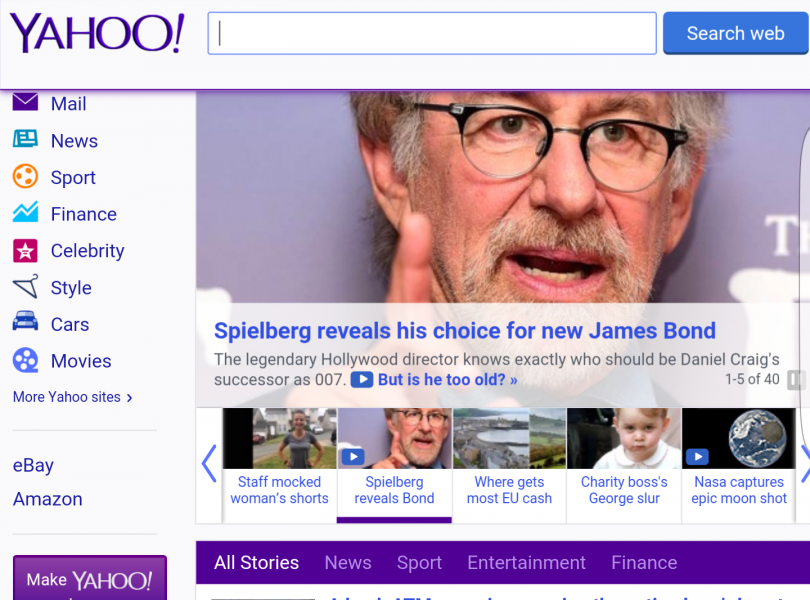Pause the headline slideshow
810x600 pixels.
point(795,380)
